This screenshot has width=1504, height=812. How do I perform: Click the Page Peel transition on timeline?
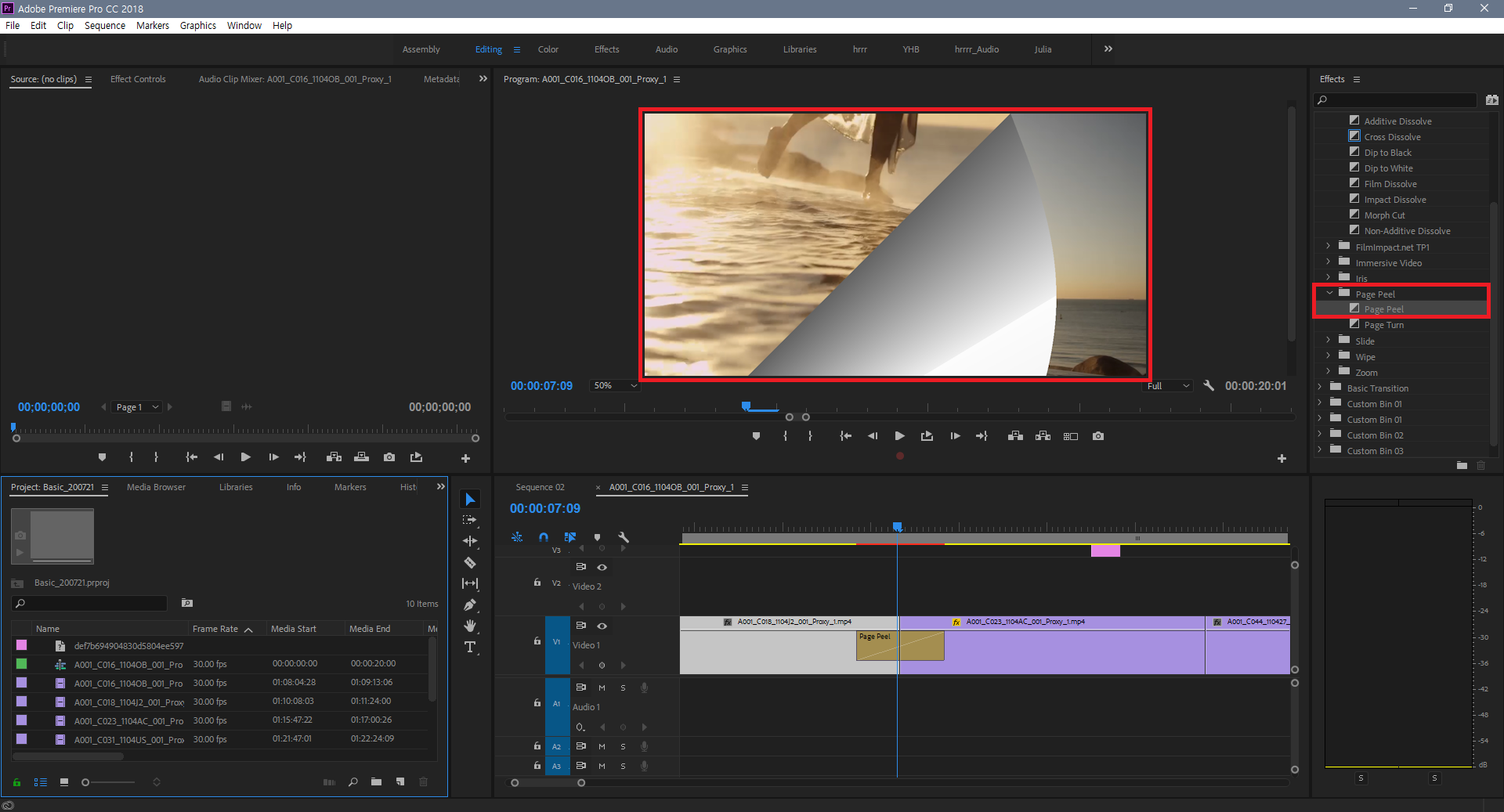877,646
